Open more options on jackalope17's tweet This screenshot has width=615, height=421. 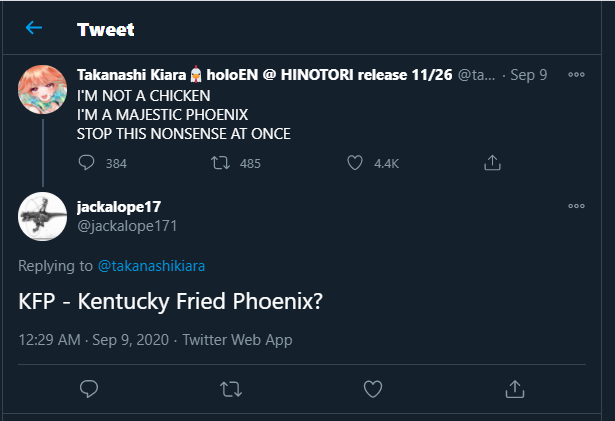pyautogui.click(x=576, y=207)
